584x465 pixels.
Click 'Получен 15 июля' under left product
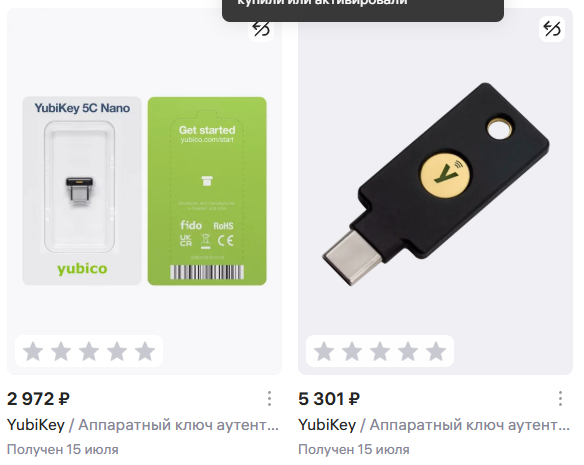pos(63,450)
